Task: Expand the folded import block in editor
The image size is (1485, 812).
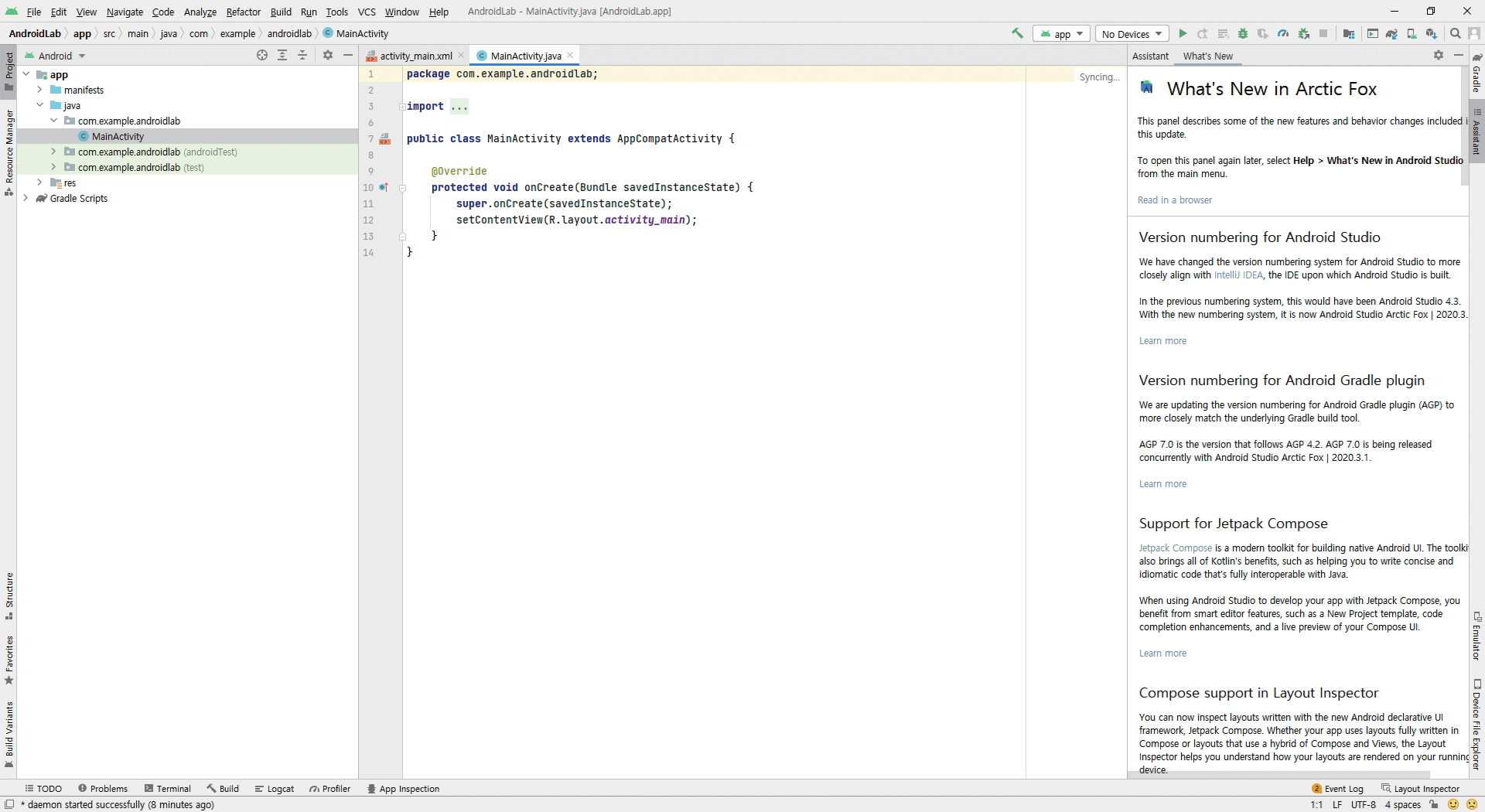Action: click(459, 107)
